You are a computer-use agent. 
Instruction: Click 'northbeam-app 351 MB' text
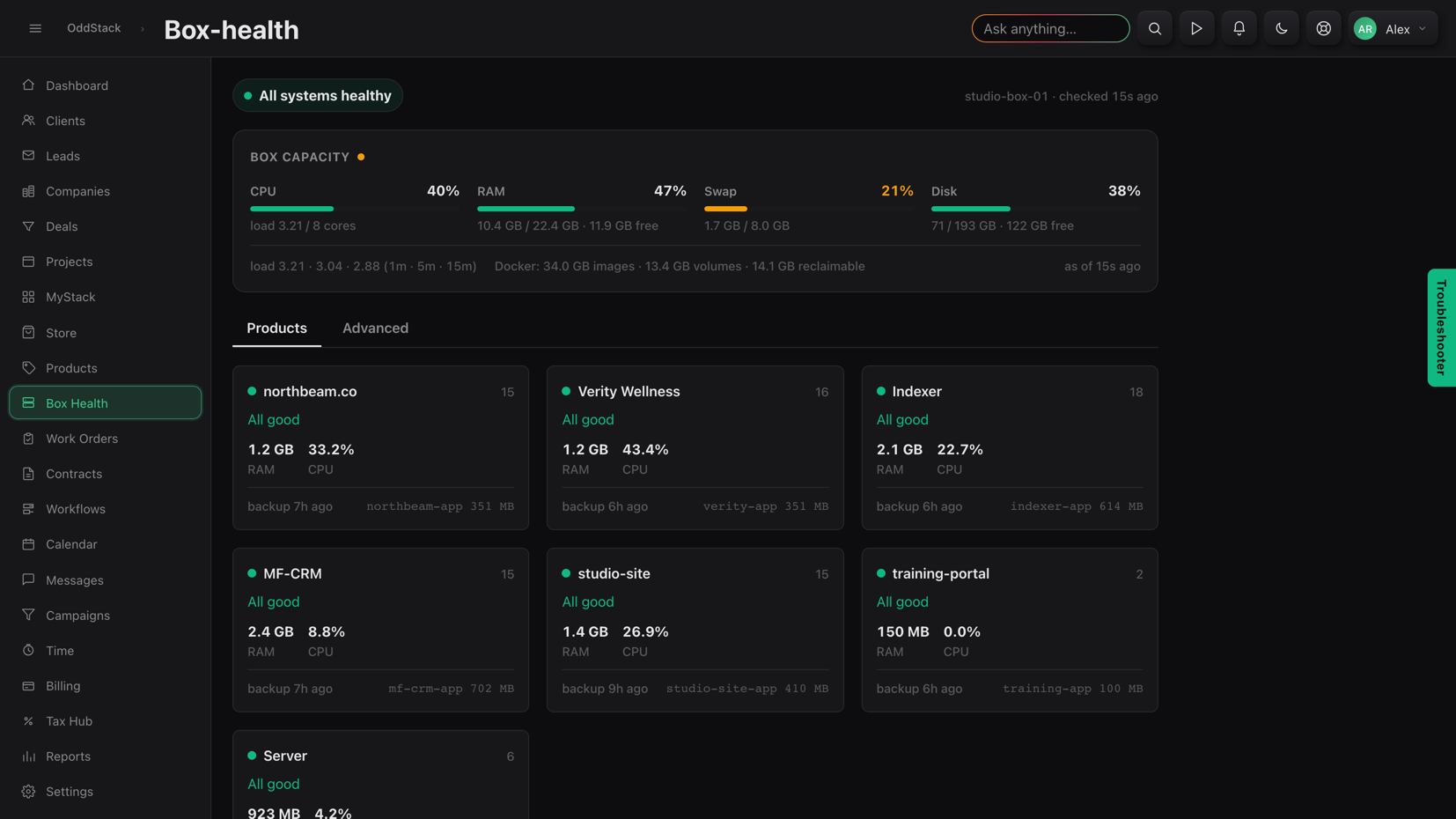440,506
